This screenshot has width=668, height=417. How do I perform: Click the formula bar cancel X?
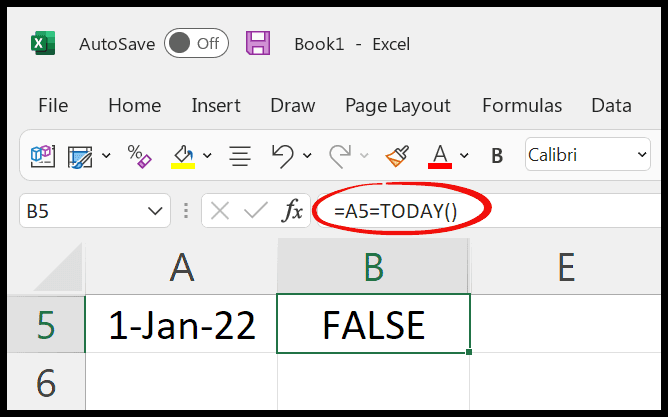point(220,211)
